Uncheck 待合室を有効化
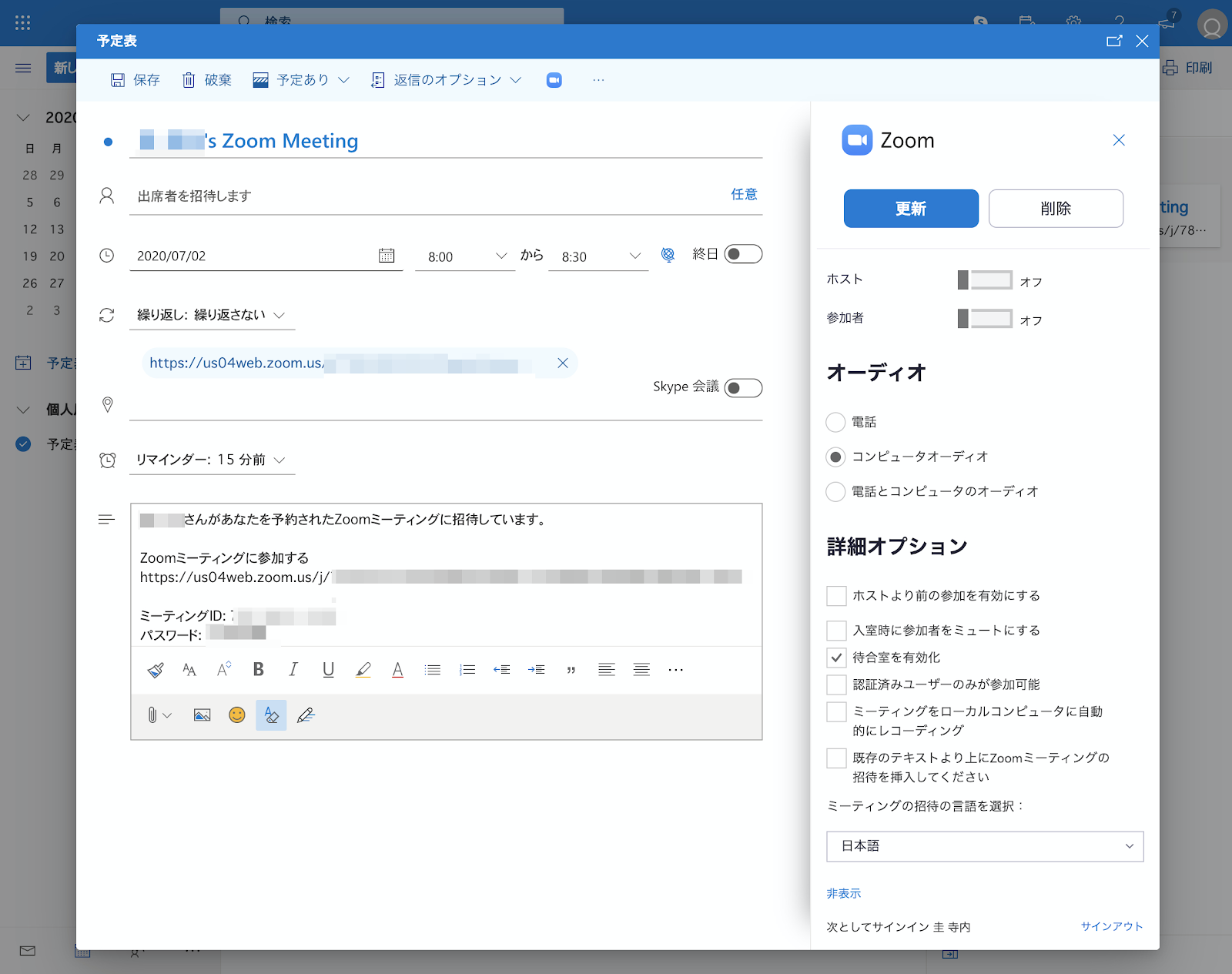This screenshot has width=1232, height=974. 836,658
